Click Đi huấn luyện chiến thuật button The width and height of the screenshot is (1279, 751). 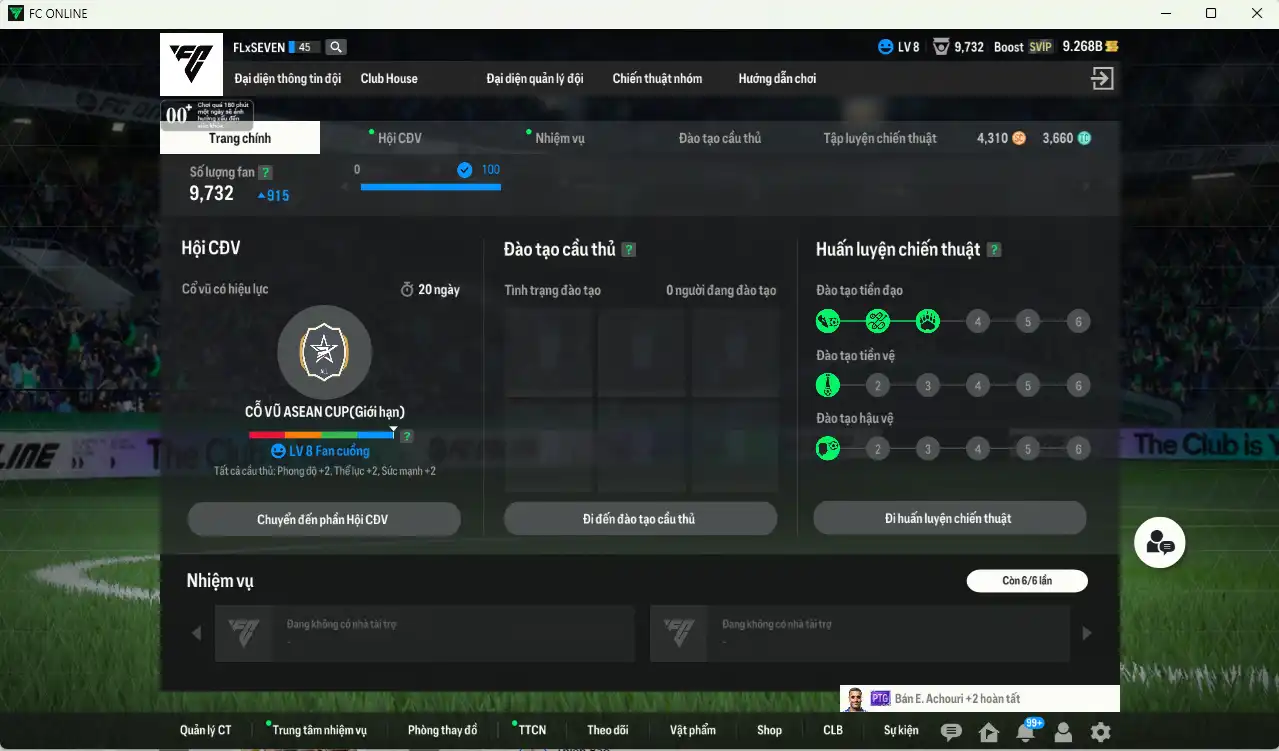click(x=949, y=518)
